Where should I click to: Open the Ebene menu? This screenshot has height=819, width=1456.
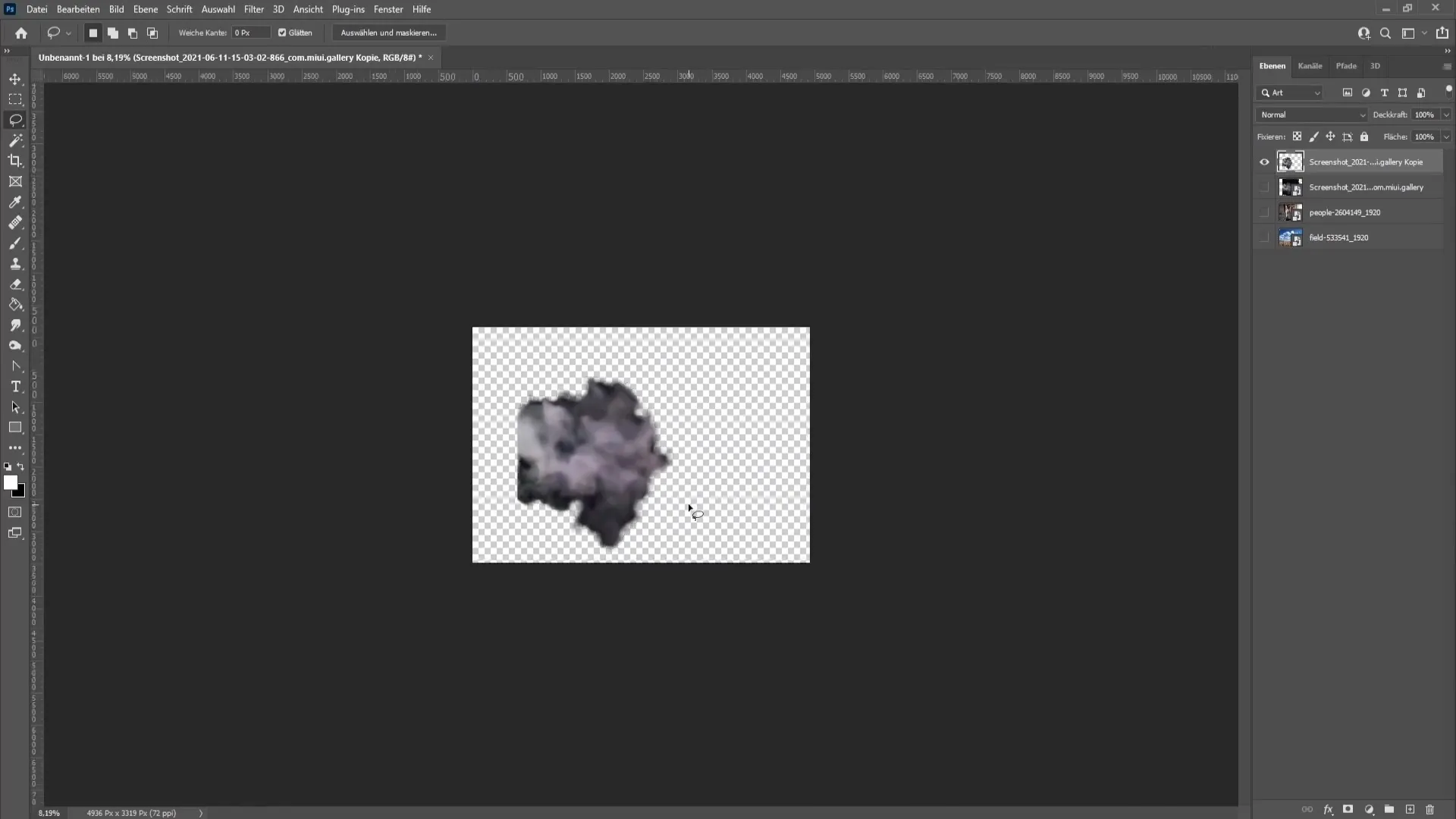(x=145, y=9)
